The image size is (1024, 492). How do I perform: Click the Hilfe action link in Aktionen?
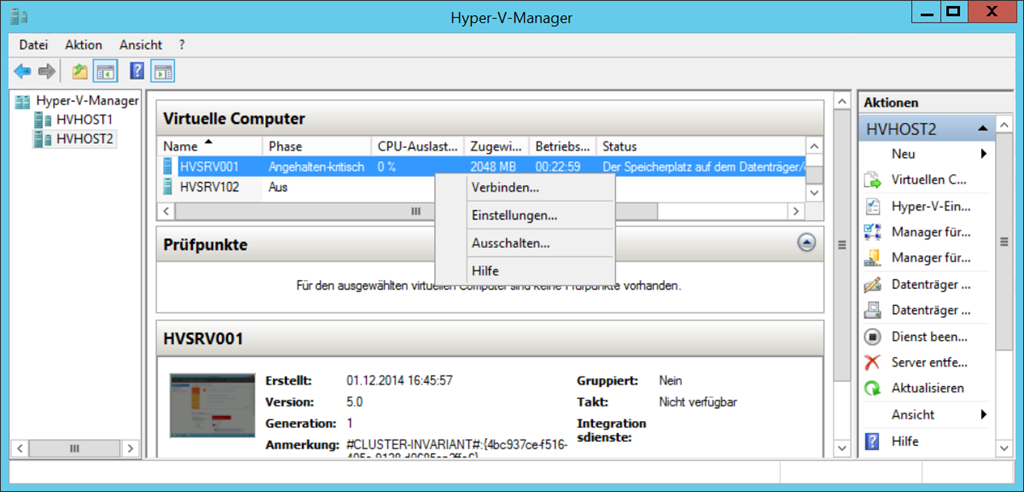(904, 441)
